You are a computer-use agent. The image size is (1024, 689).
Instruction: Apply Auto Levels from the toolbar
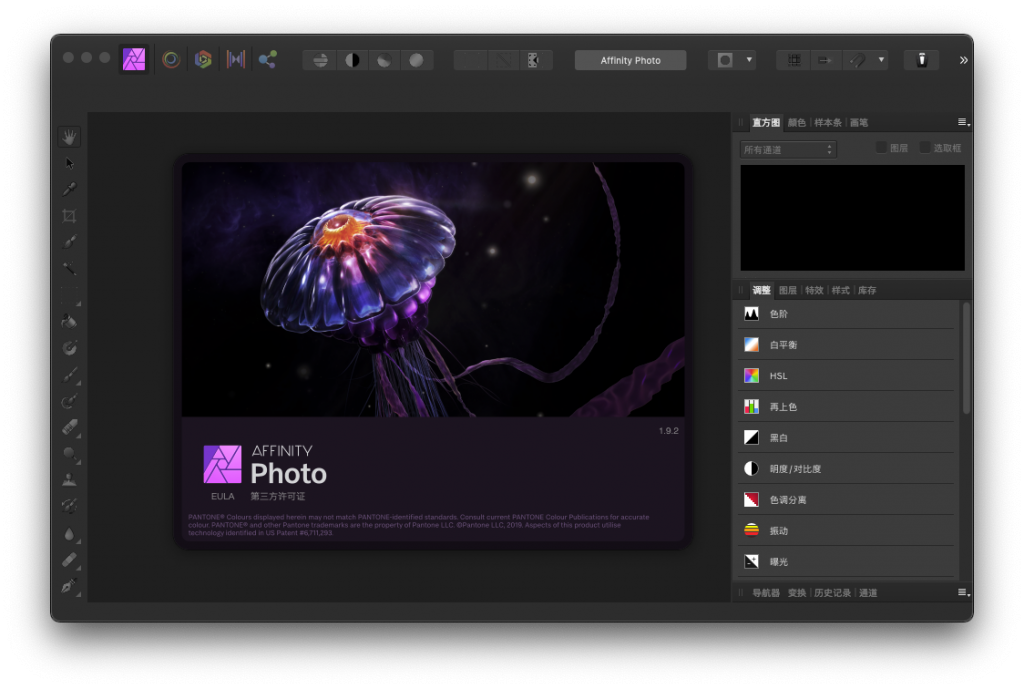tap(320, 60)
